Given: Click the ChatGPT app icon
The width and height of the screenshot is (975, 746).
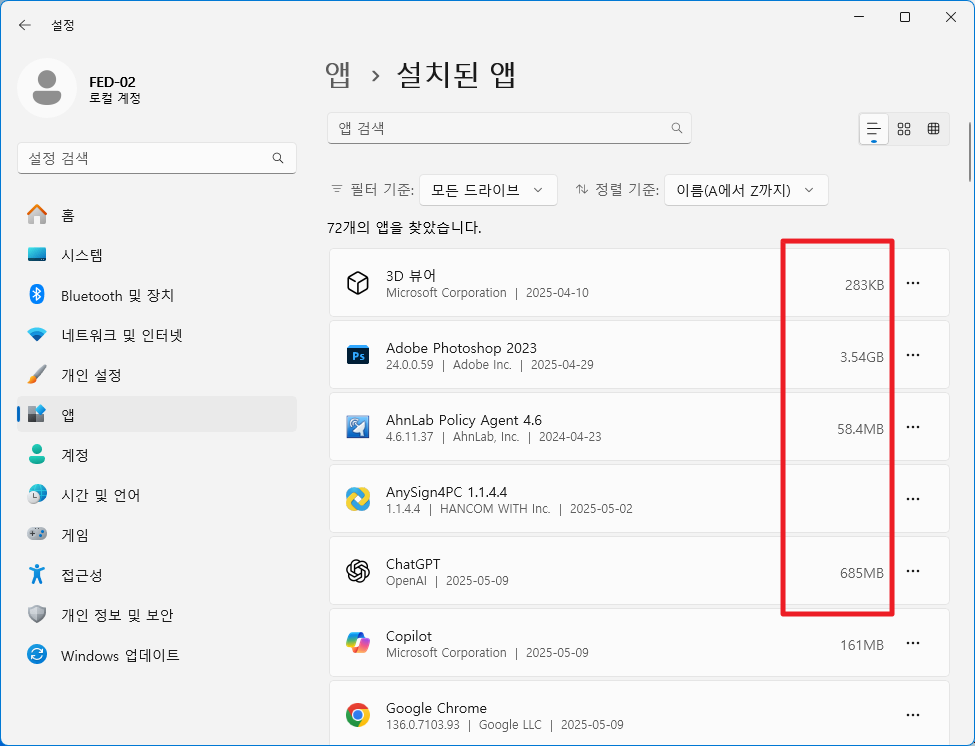Looking at the screenshot, I should tap(358, 571).
